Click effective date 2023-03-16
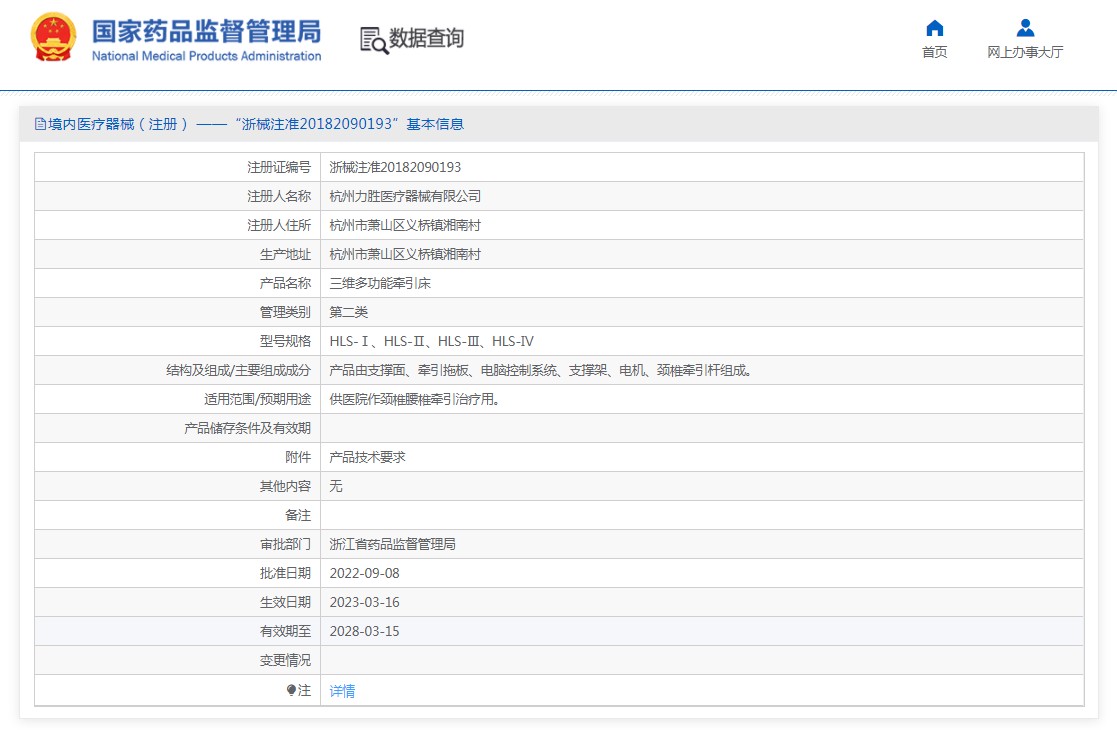The width and height of the screenshot is (1117, 730). coord(364,603)
